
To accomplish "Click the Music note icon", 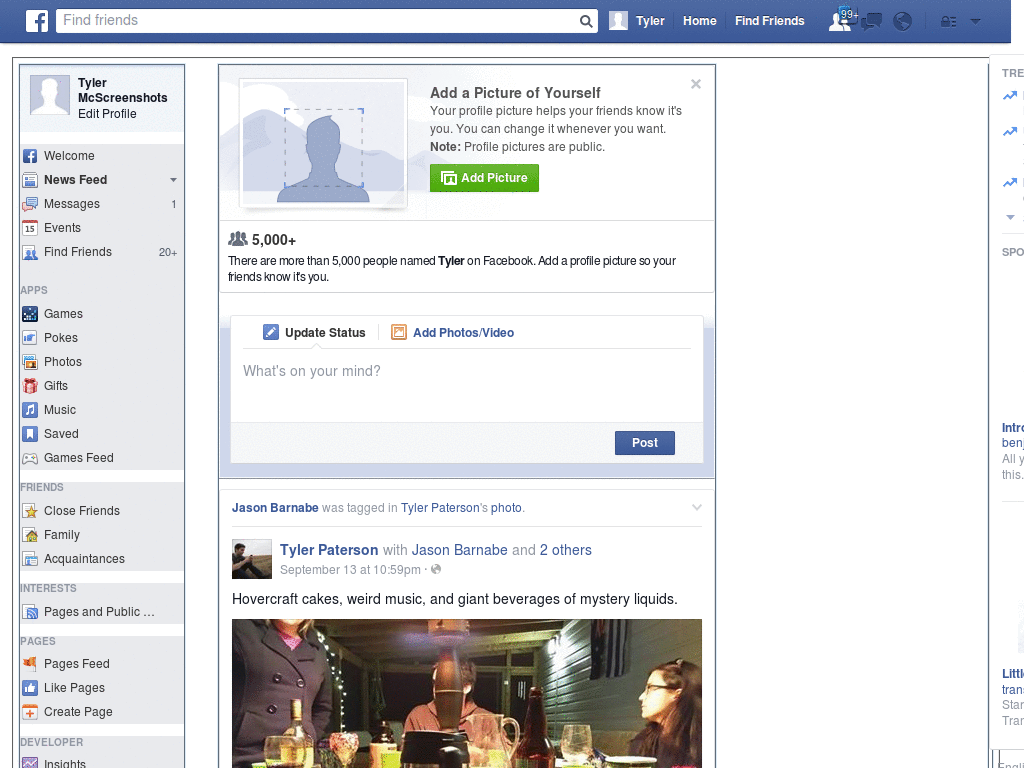I will click(x=30, y=410).
